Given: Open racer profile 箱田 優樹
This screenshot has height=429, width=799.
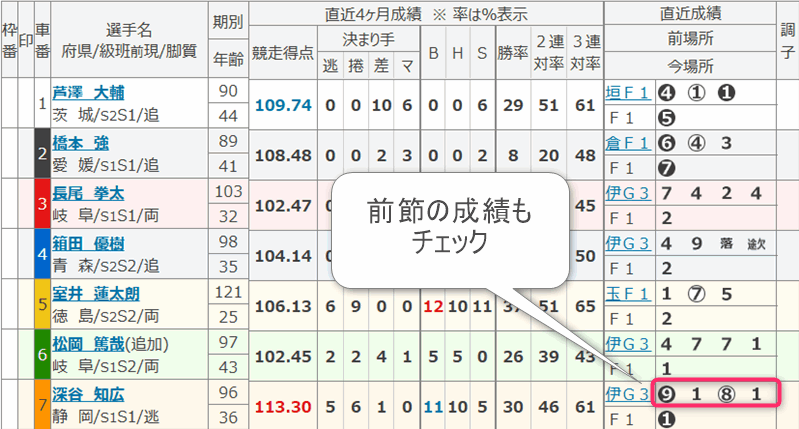Looking at the screenshot, I should click(x=88, y=244).
